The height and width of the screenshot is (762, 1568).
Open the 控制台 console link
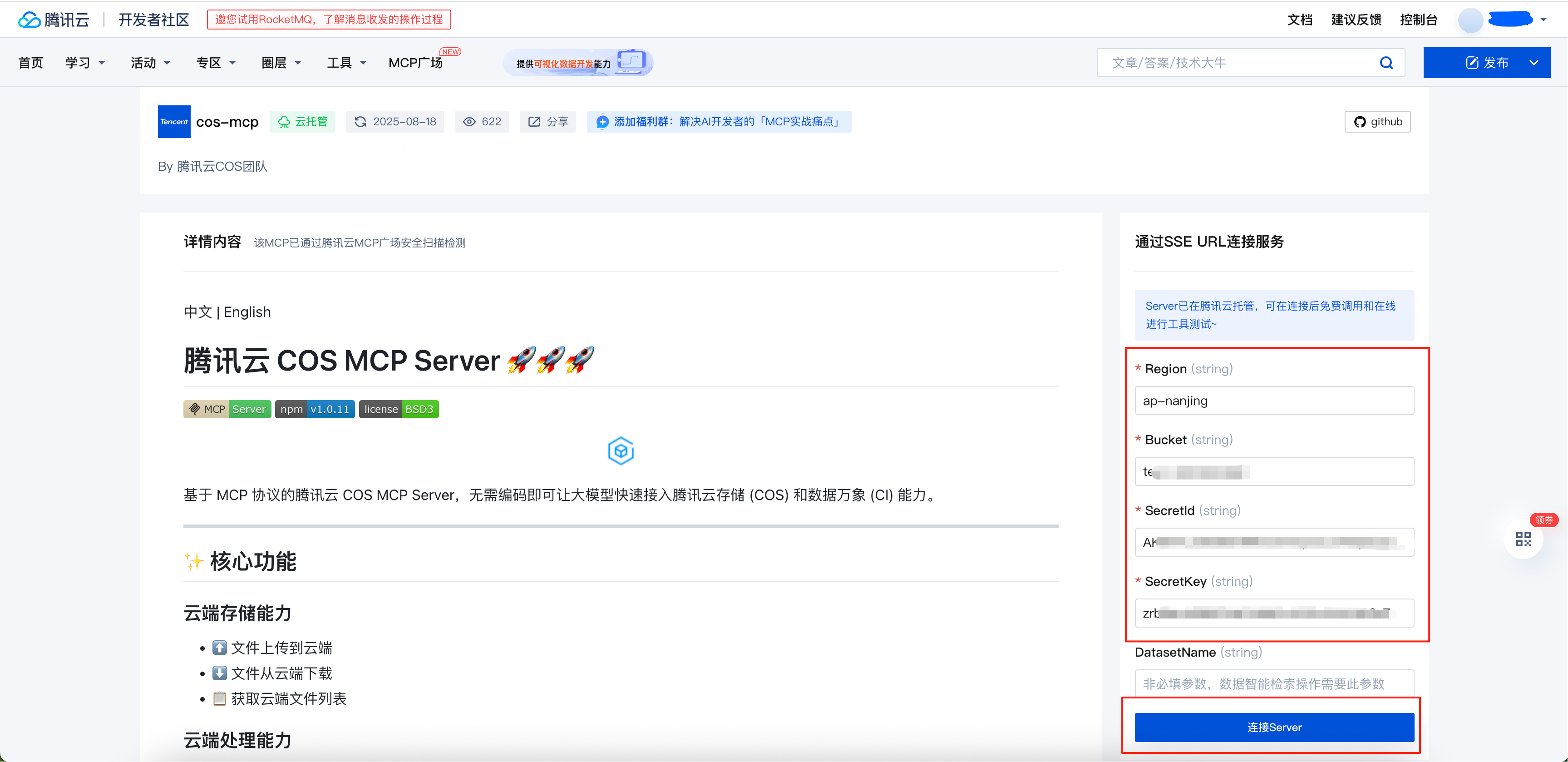(x=1418, y=20)
